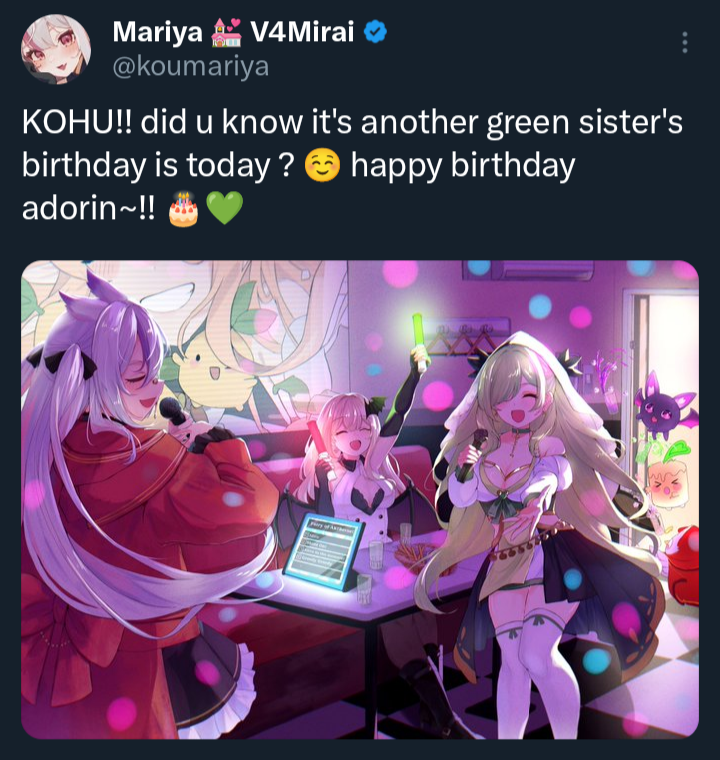Open the attached karaoke illustration
This screenshot has height=760, width=720.
[x=360, y=500]
